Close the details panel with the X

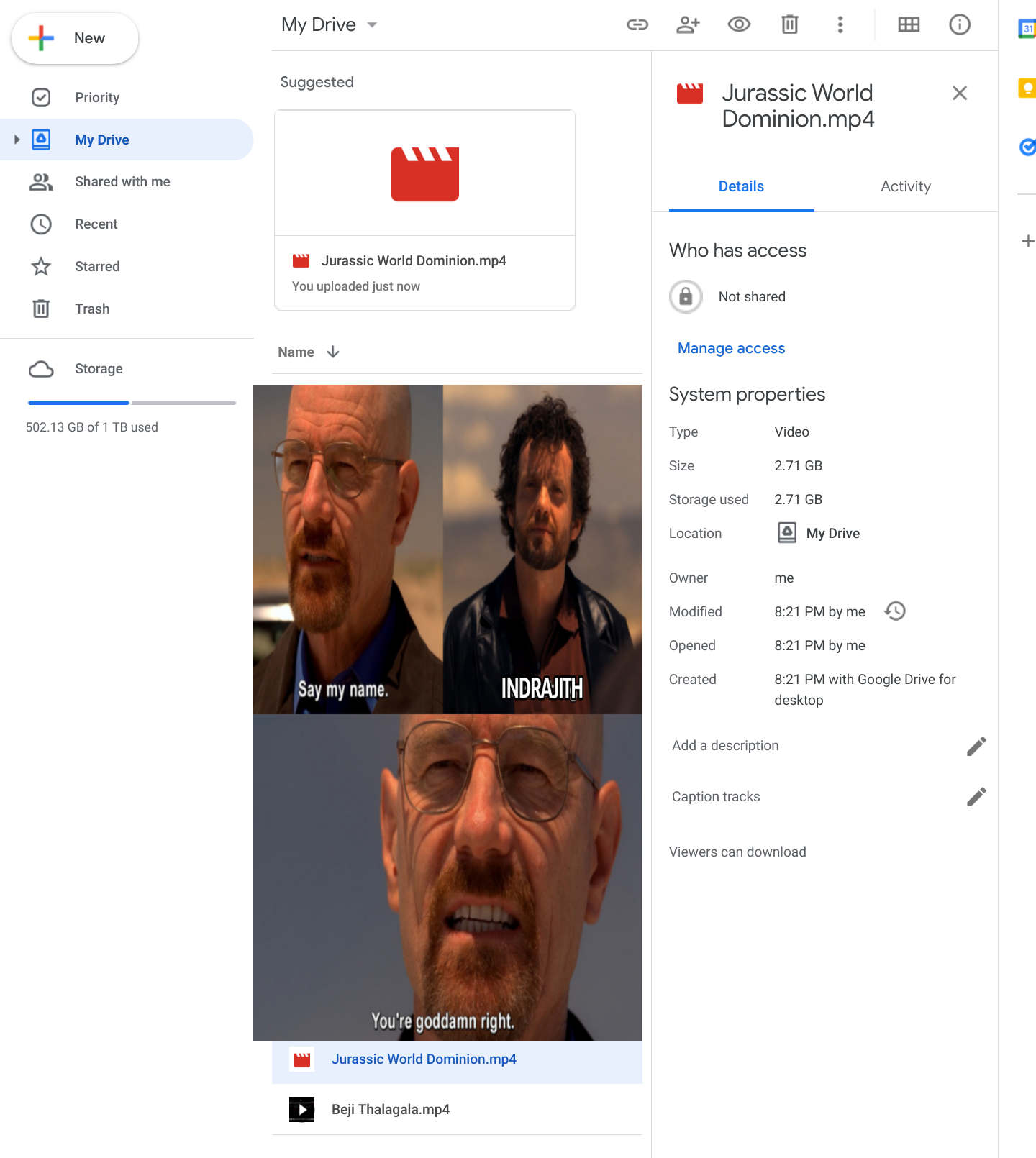[960, 93]
